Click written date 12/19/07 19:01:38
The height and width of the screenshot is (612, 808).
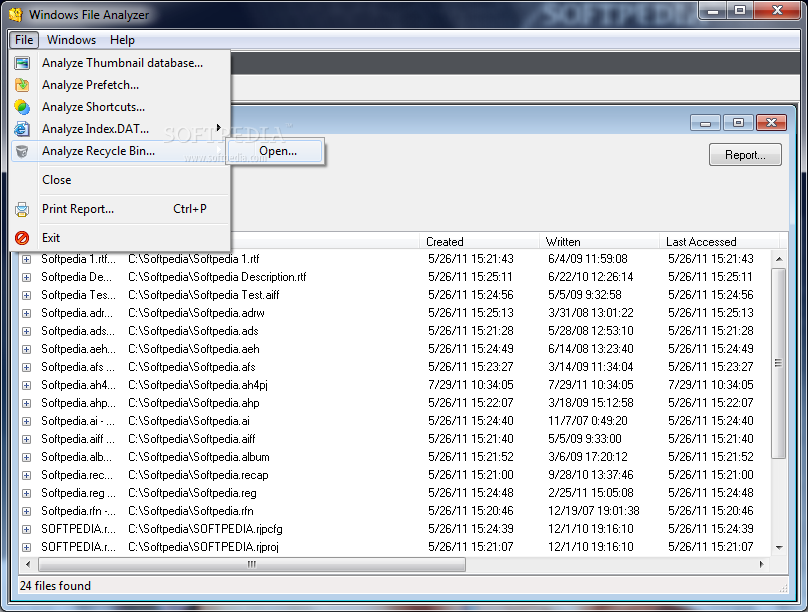coord(594,511)
